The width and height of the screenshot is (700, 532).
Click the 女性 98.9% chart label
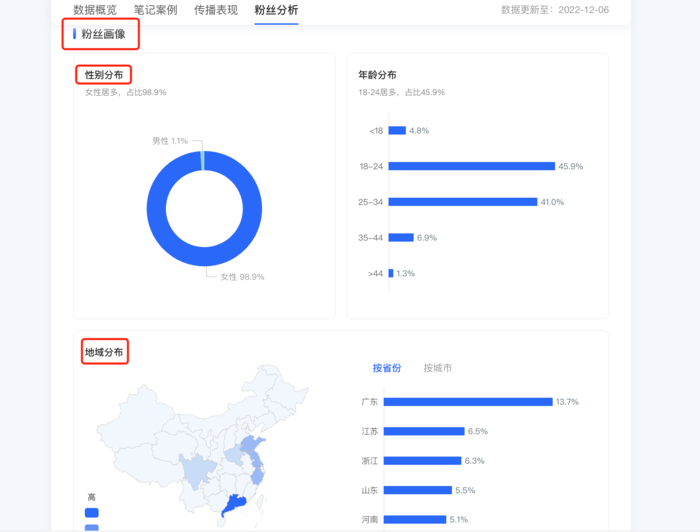[242, 277]
